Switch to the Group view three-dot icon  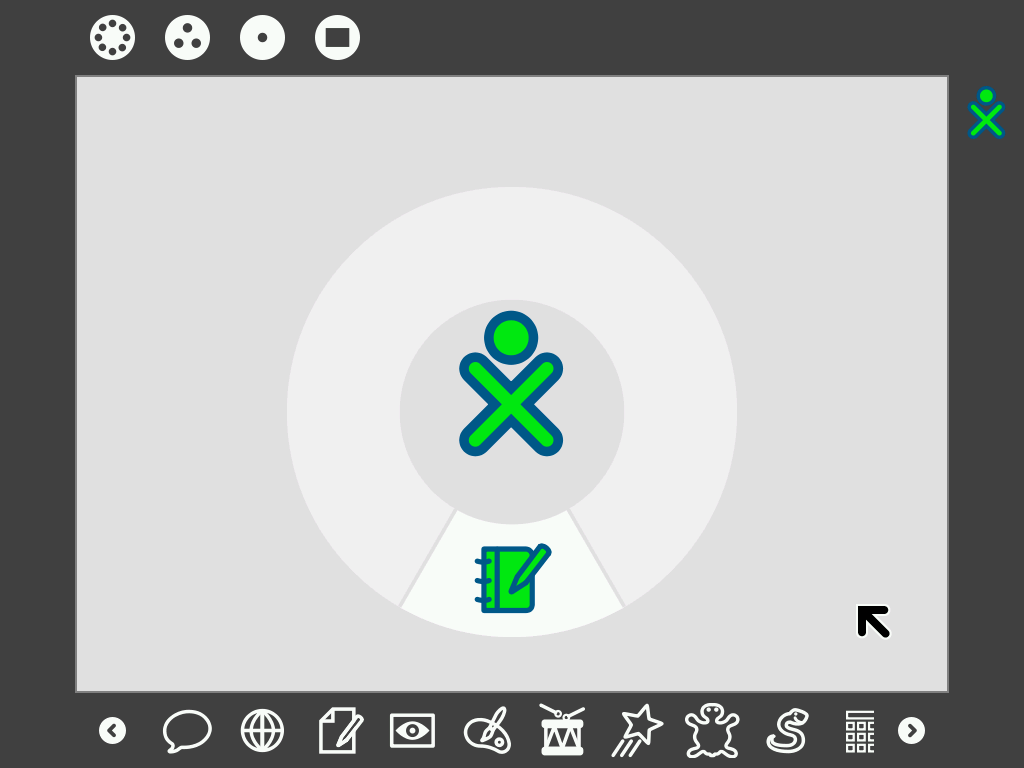(187, 37)
